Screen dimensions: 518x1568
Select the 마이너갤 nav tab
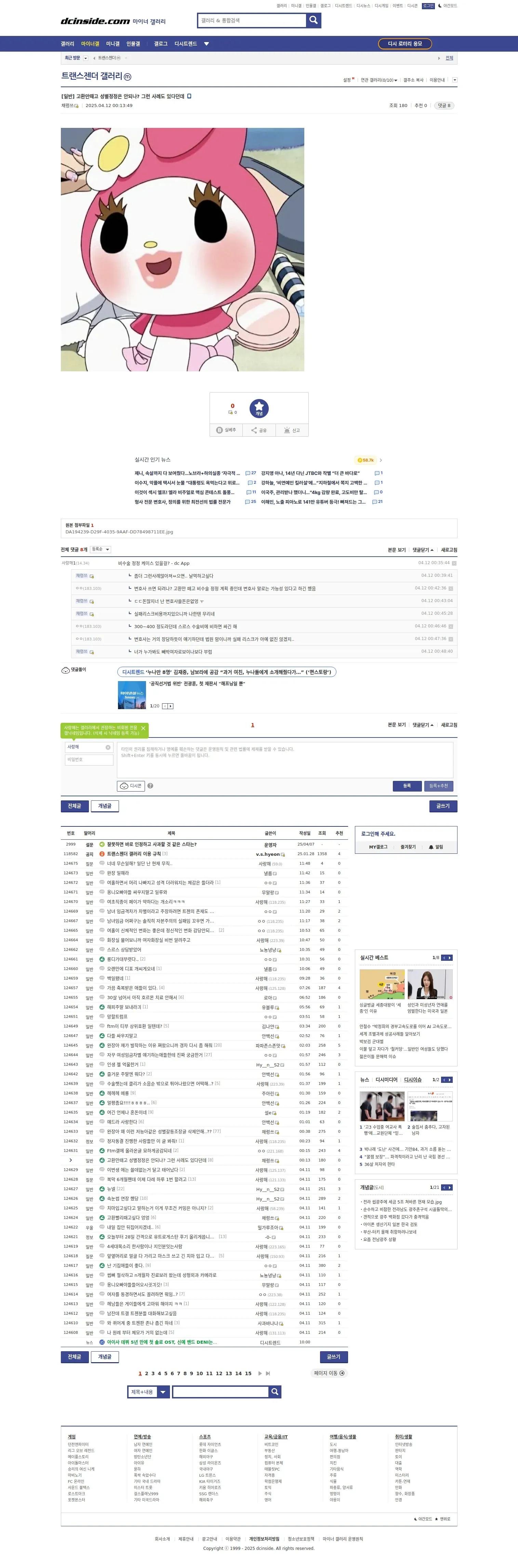(90, 44)
